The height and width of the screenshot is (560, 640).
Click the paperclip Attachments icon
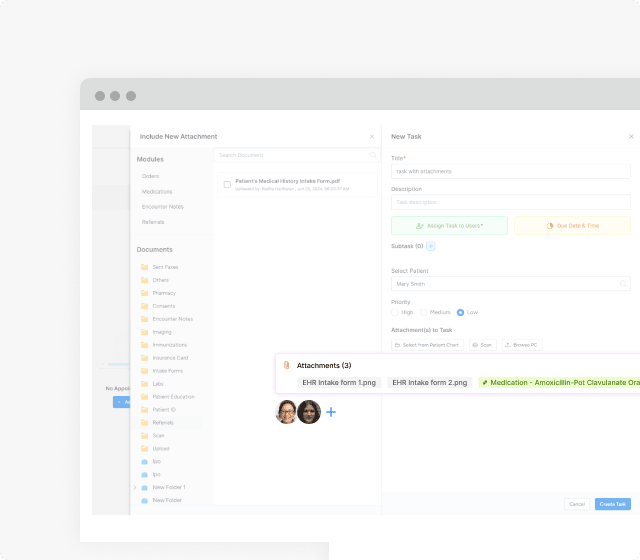tap(286, 365)
